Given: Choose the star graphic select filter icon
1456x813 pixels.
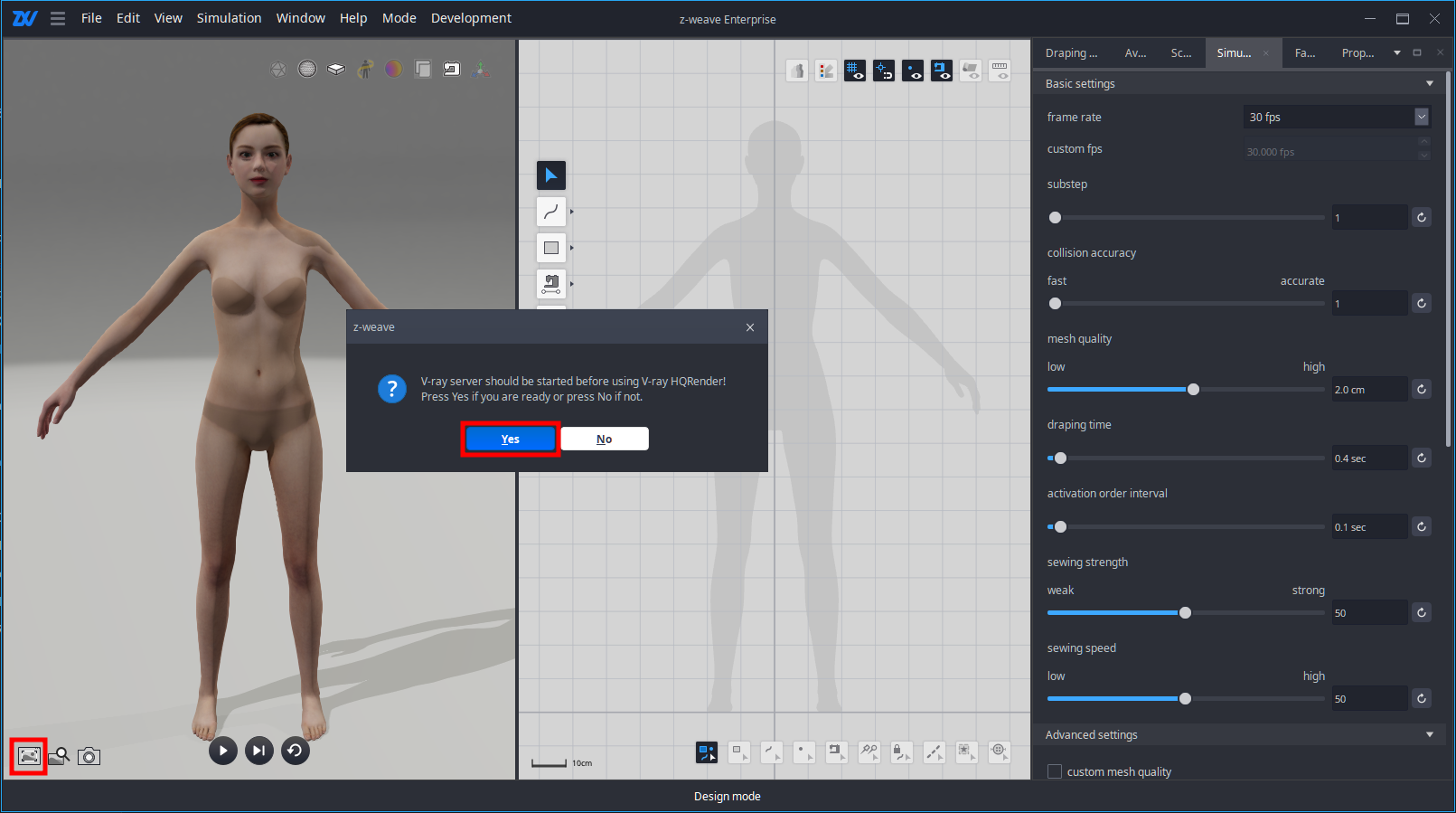Looking at the screenshot, I should click(967, 752).
